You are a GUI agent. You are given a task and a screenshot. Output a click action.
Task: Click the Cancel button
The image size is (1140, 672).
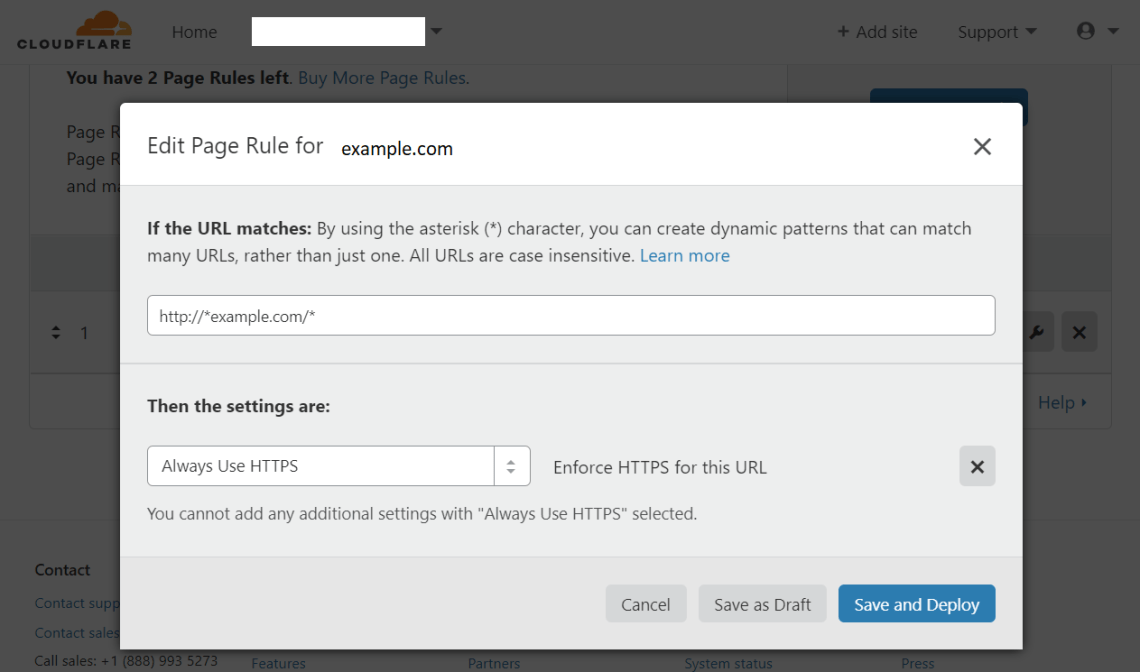pos(645,604)
